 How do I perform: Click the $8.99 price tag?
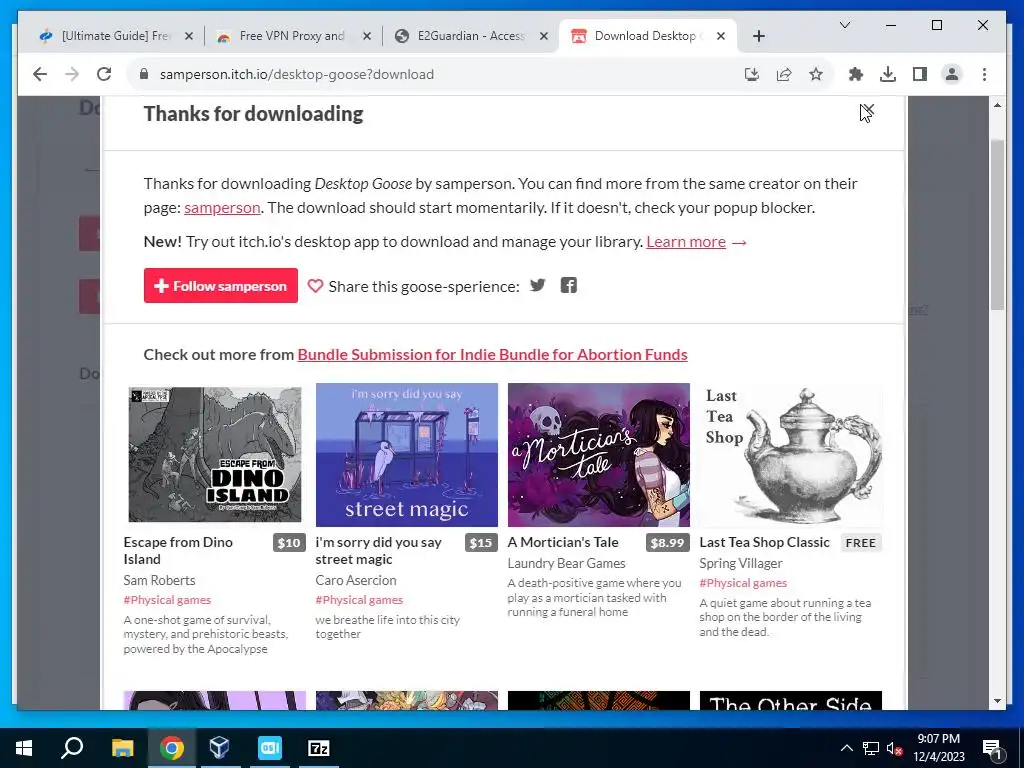[x=667, y=543]
